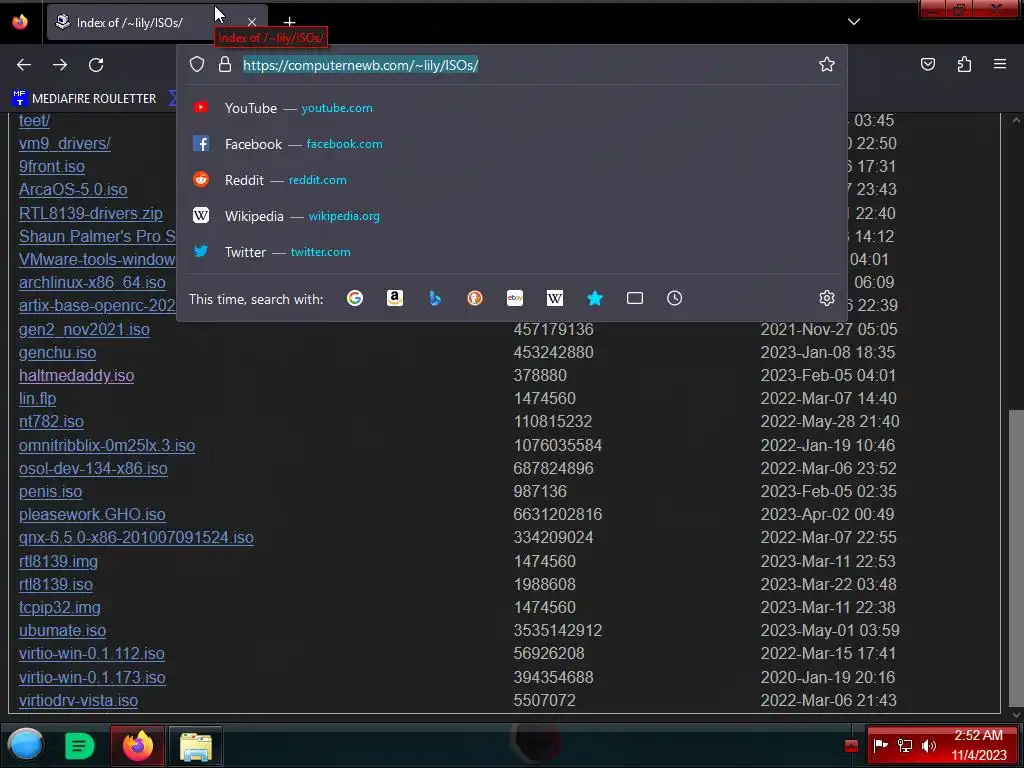Download rtl8139.iso
This screenshot has height=768, width=1024.
[56, 584]
